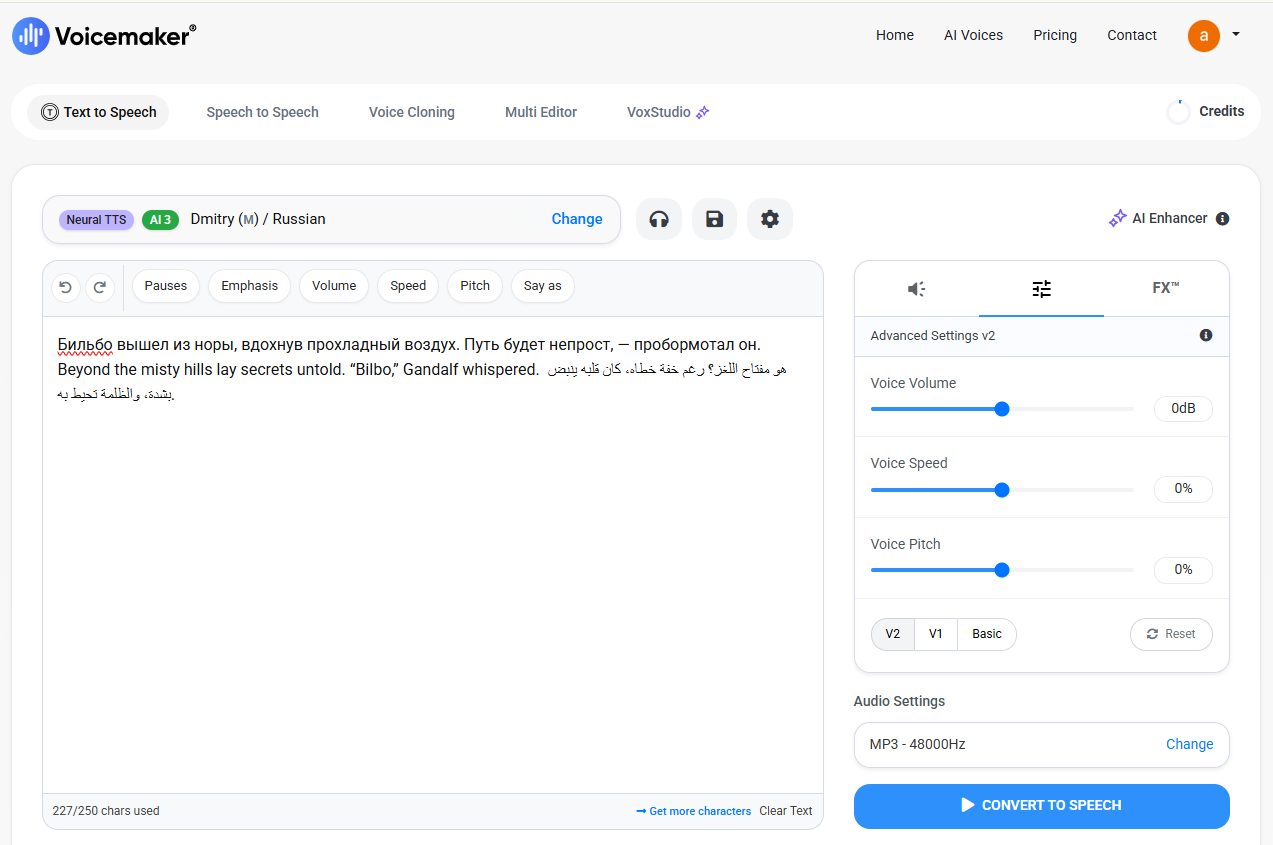Click the floppy disk save icon
This screenshot has height=845, width=1273.
coord(714,219)
